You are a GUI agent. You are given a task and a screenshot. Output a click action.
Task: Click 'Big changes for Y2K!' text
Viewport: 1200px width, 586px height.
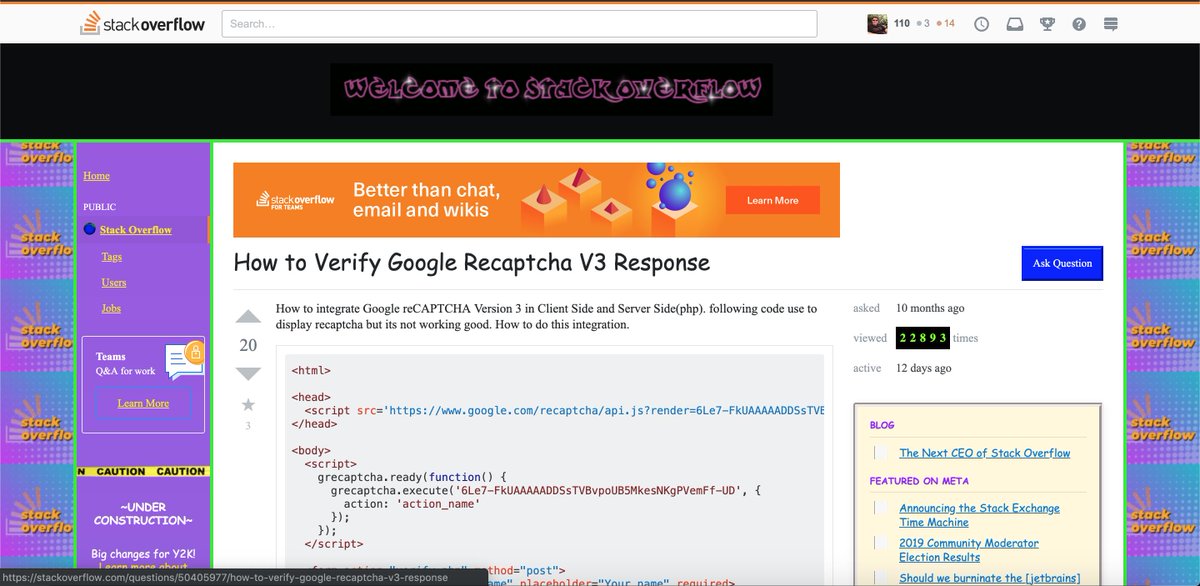pyautogui.click(x=143, y=553)
